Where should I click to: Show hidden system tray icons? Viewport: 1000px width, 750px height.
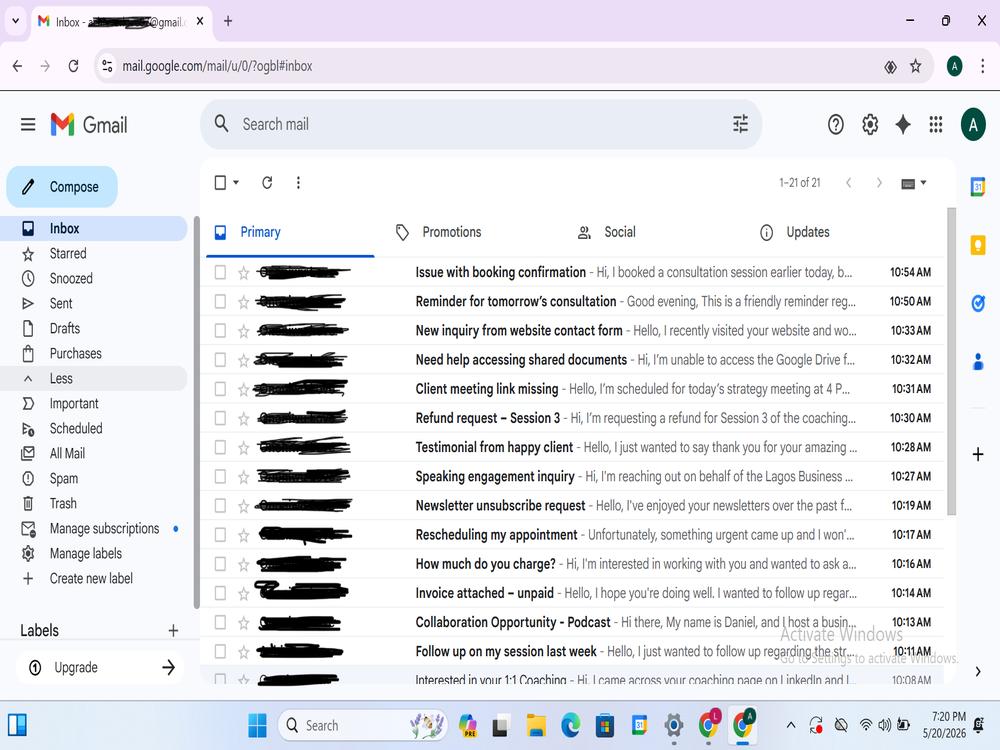[x=791, y=725]
